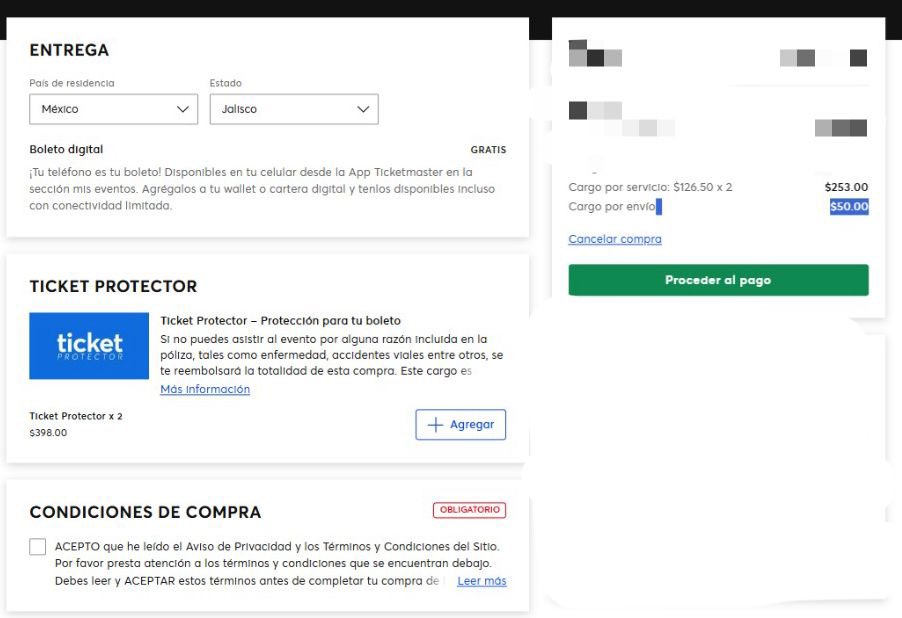Click the Ticket Protector x 2 label
This screenshot has width=902, height=618.
pyautogui.click(x=76, y=416)
